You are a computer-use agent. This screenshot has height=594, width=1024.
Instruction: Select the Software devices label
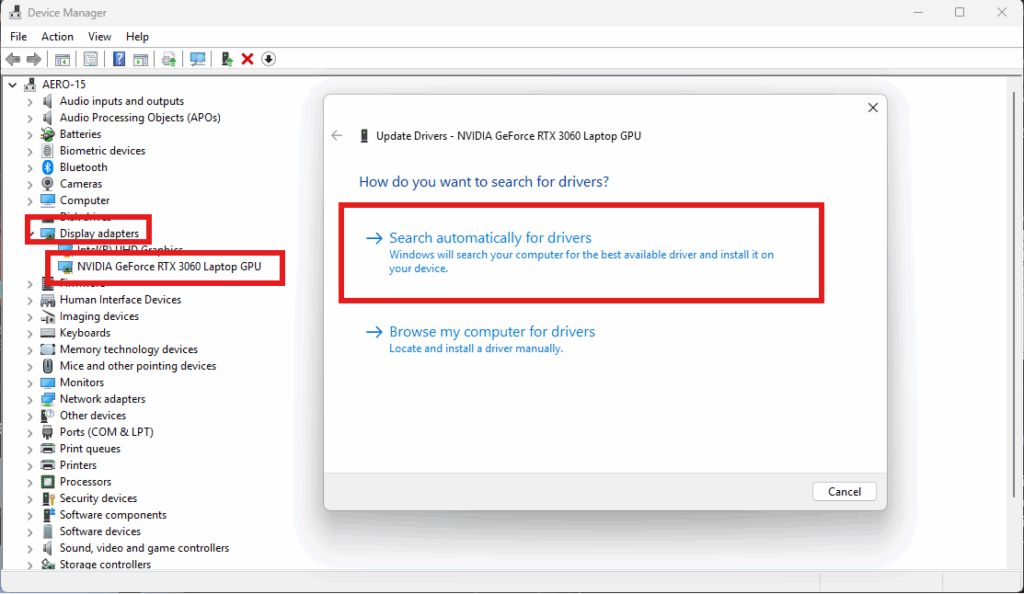pyautogui.click(x=100, y=531)
